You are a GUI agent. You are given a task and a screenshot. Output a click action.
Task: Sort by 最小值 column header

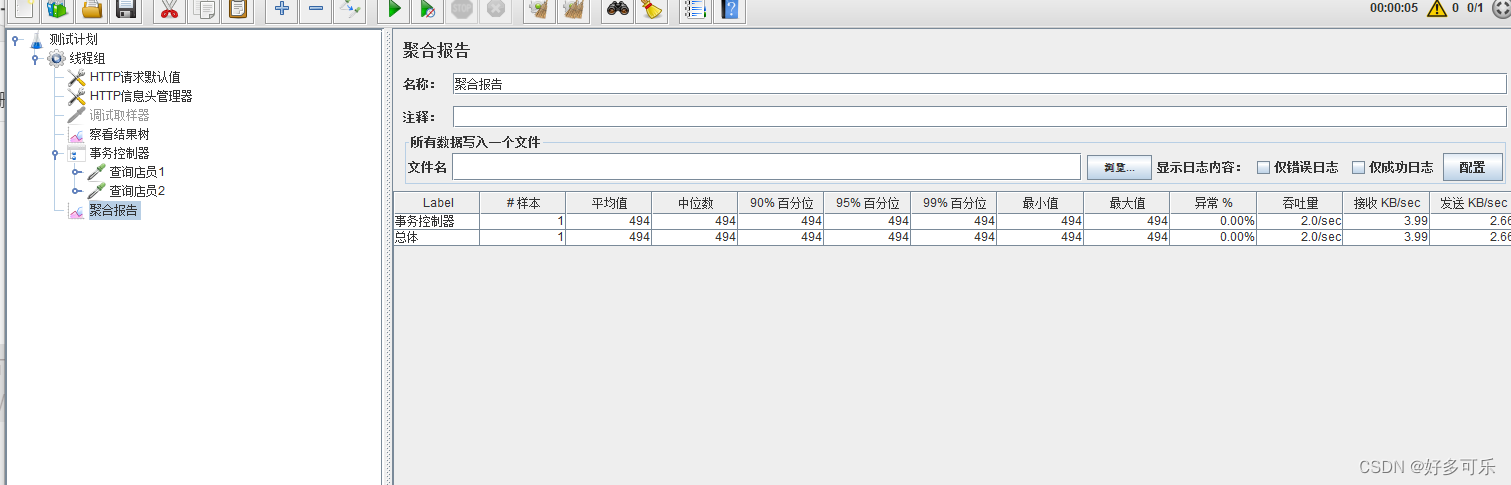tap(1040, 202)
